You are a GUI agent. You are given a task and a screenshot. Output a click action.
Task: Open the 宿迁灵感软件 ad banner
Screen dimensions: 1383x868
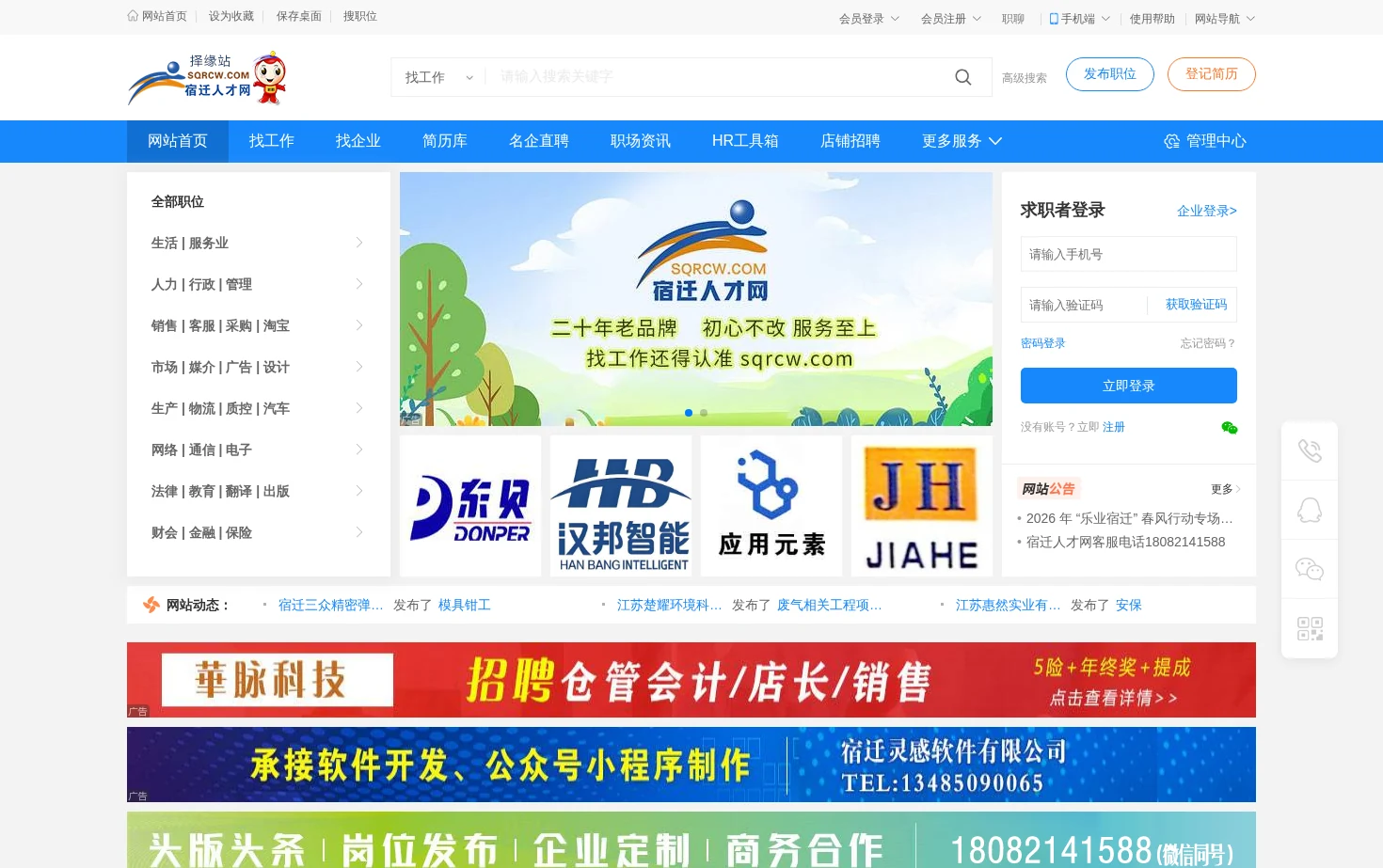coord(691,765)
